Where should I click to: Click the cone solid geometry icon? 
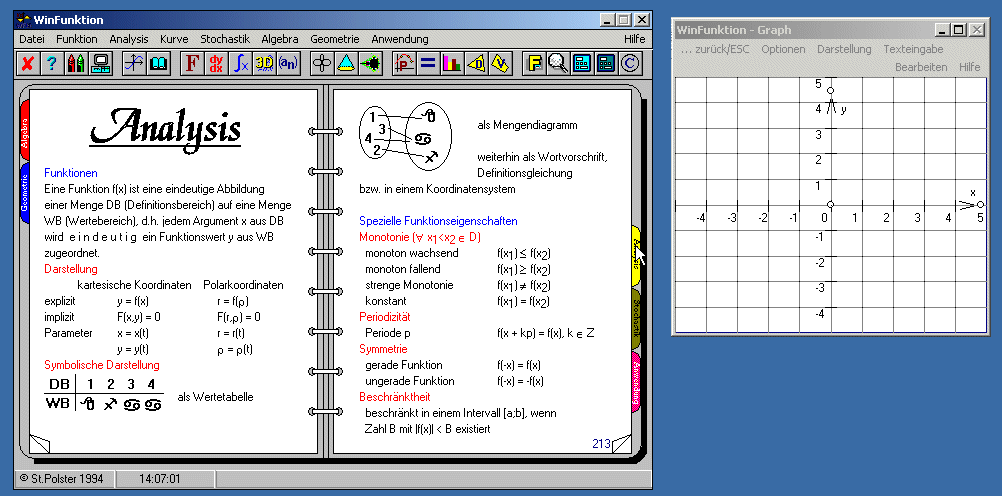click(346, 63)
